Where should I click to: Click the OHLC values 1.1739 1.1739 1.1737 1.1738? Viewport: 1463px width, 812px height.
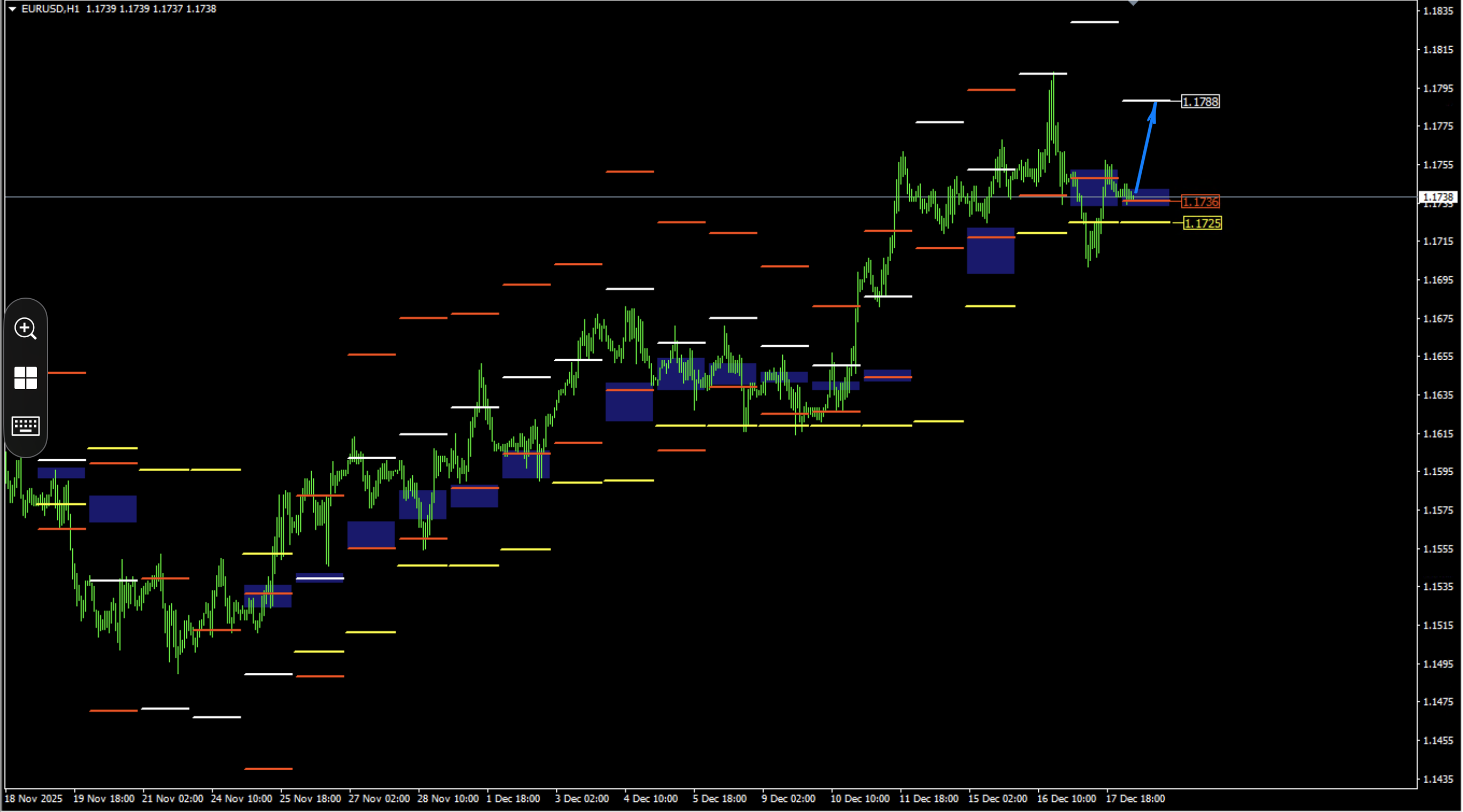[151, 9]
